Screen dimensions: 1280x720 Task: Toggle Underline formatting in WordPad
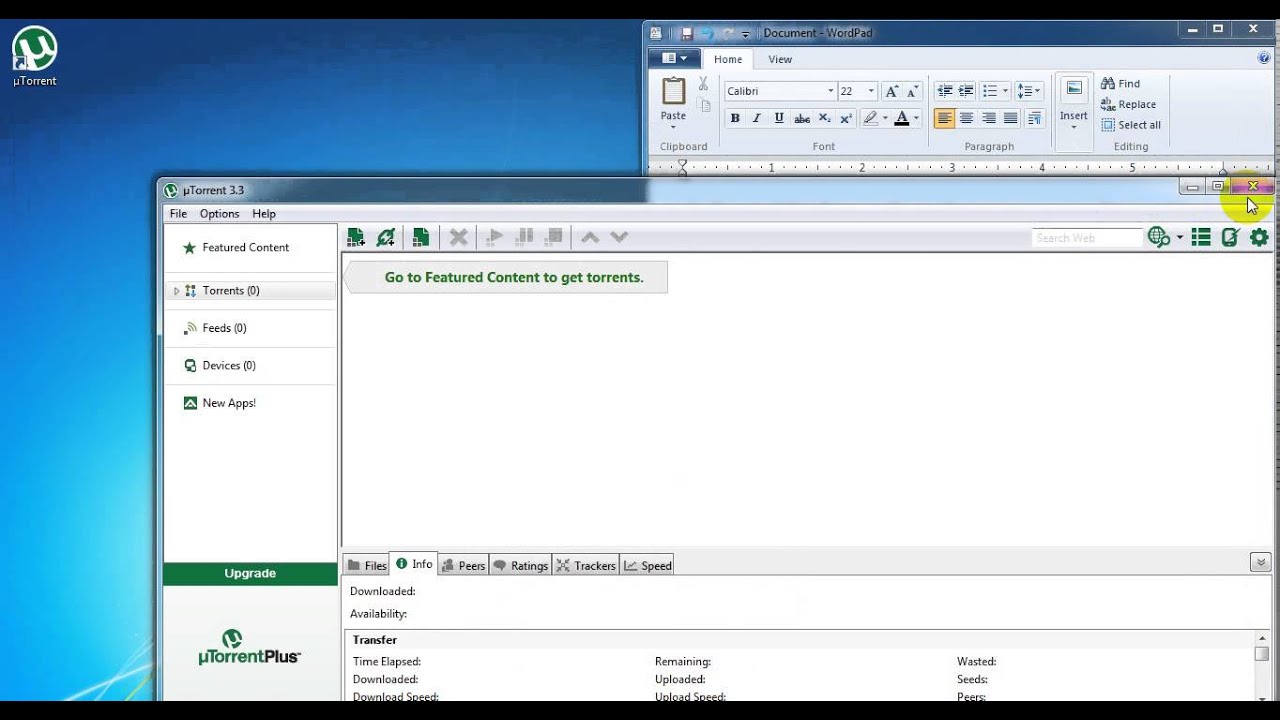pos(779,118)
